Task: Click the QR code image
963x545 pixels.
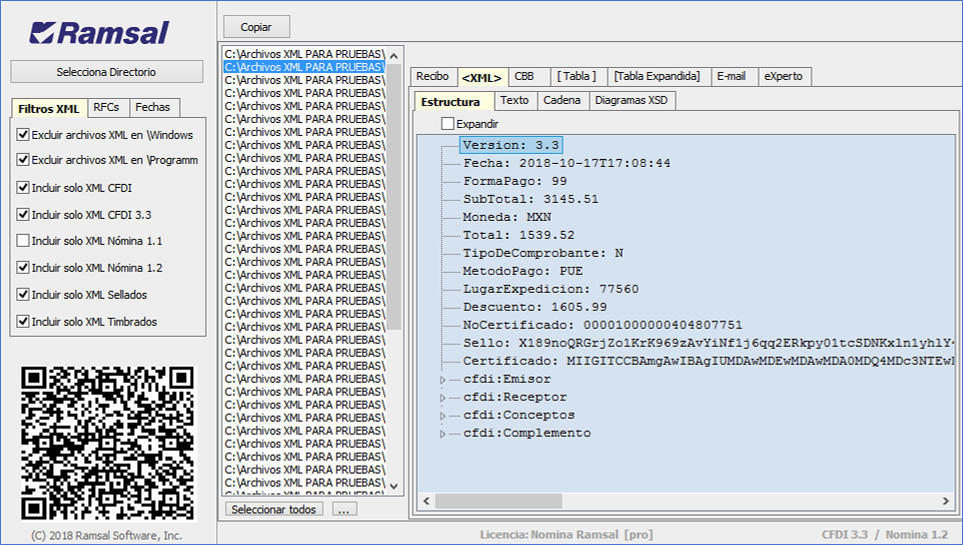Action: point(107,443)
